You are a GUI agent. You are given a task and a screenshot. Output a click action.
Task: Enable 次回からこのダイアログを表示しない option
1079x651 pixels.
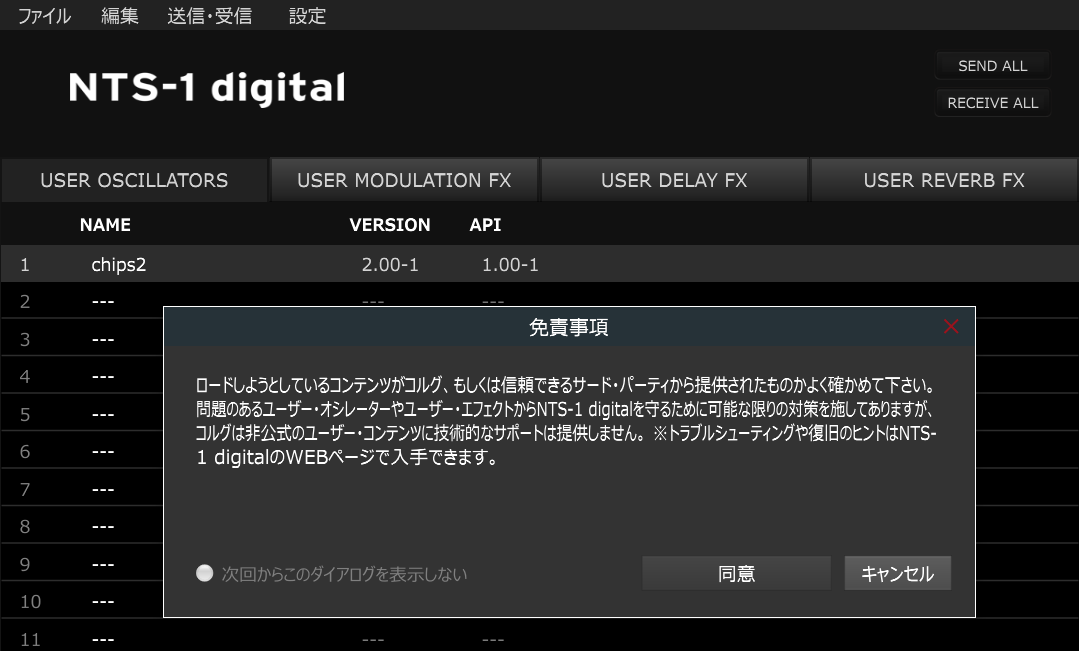(x=204, y=573)
